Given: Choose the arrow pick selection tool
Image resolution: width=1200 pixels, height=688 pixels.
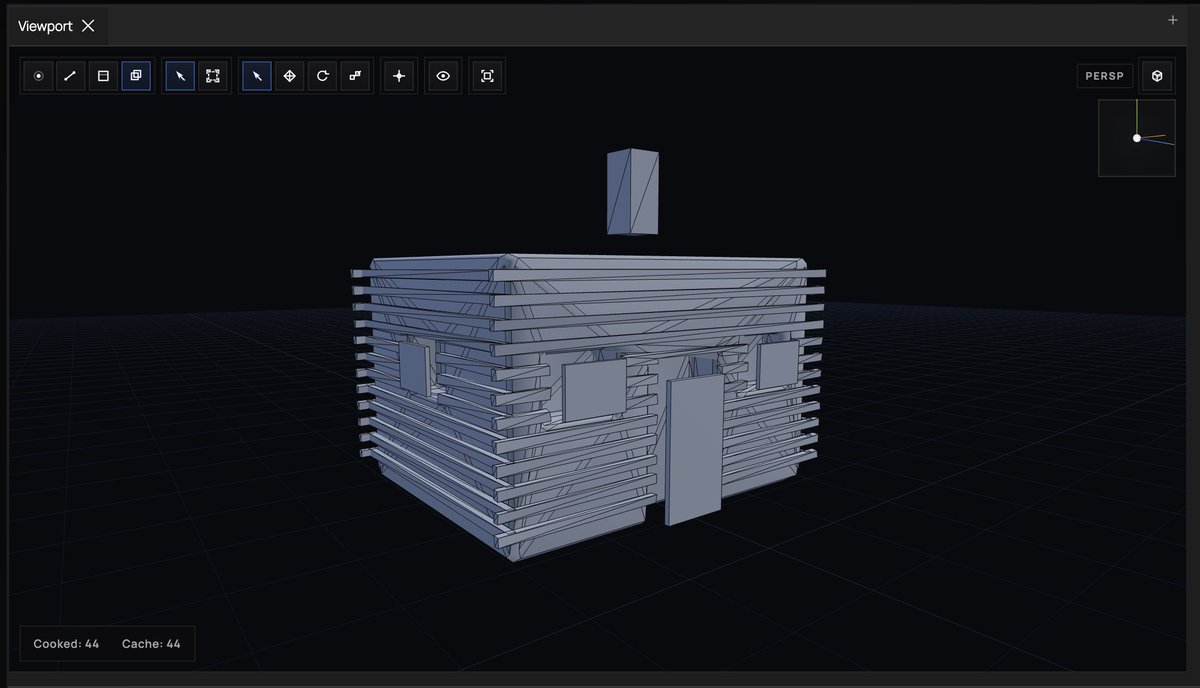Looking at the screenshot, I should pos(180,76).
